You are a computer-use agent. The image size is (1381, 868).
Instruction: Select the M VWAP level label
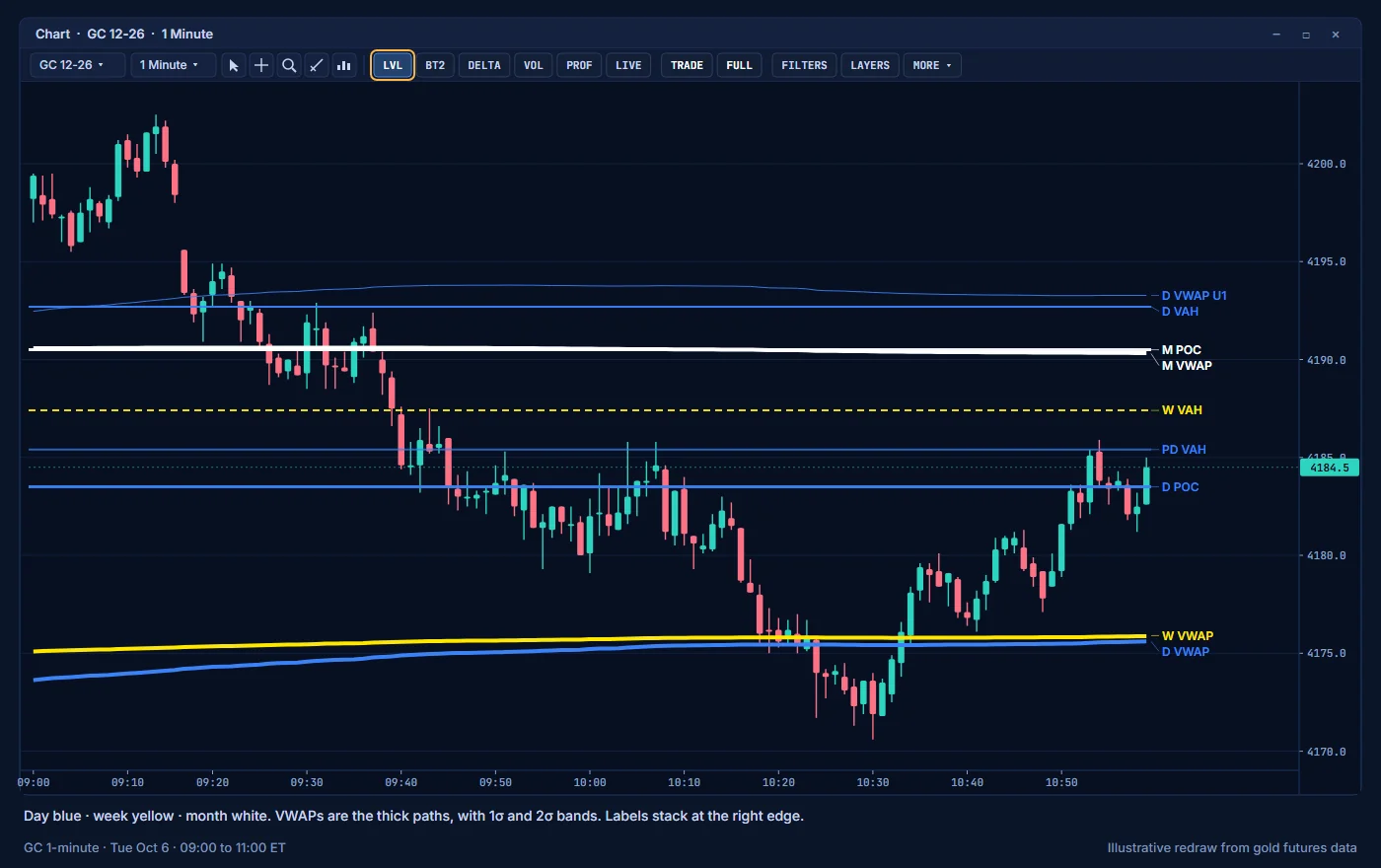point(1187,366)
